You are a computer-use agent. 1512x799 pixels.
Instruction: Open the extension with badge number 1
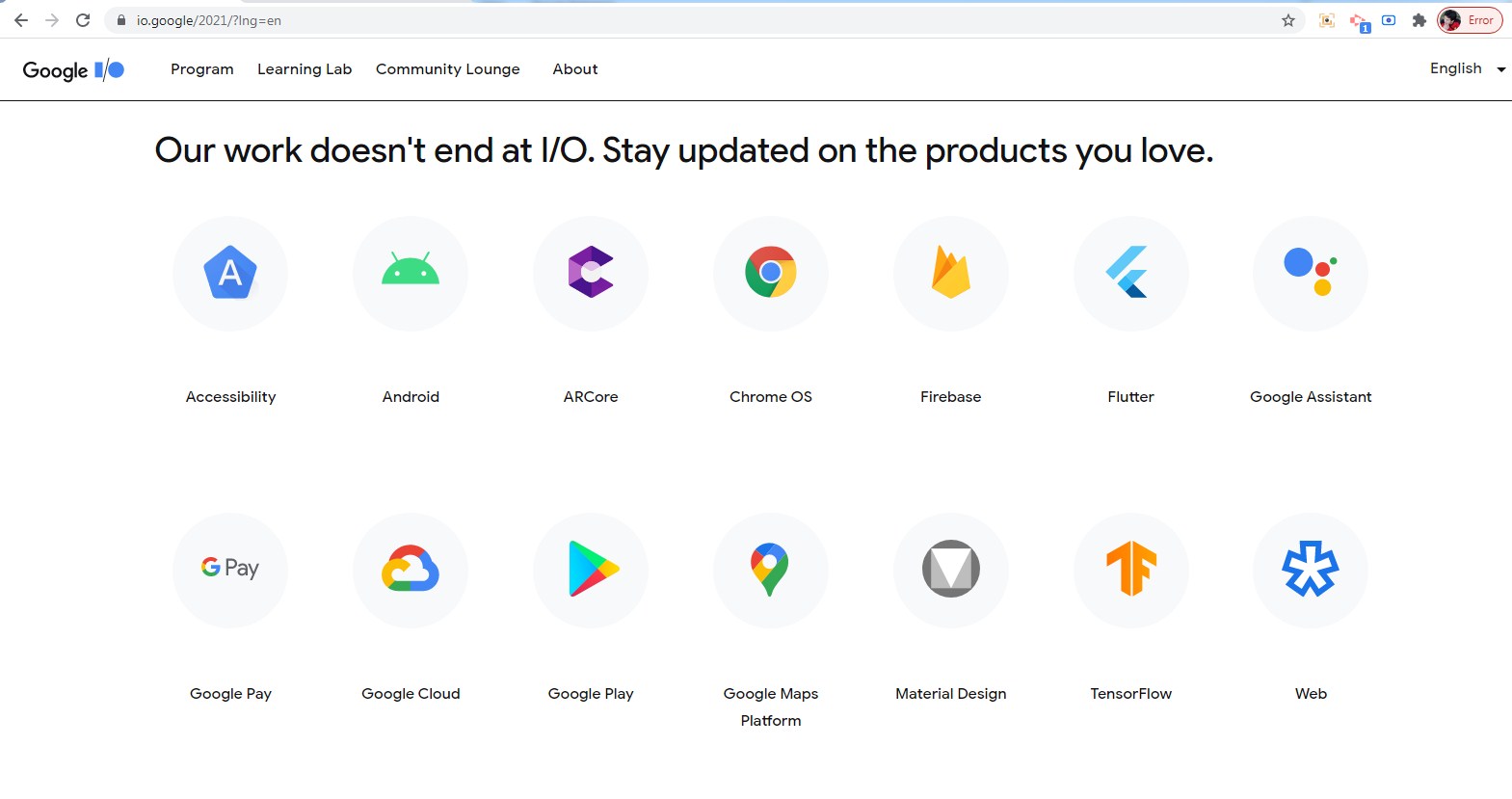pyautogui.click(x=1359, y=21)
